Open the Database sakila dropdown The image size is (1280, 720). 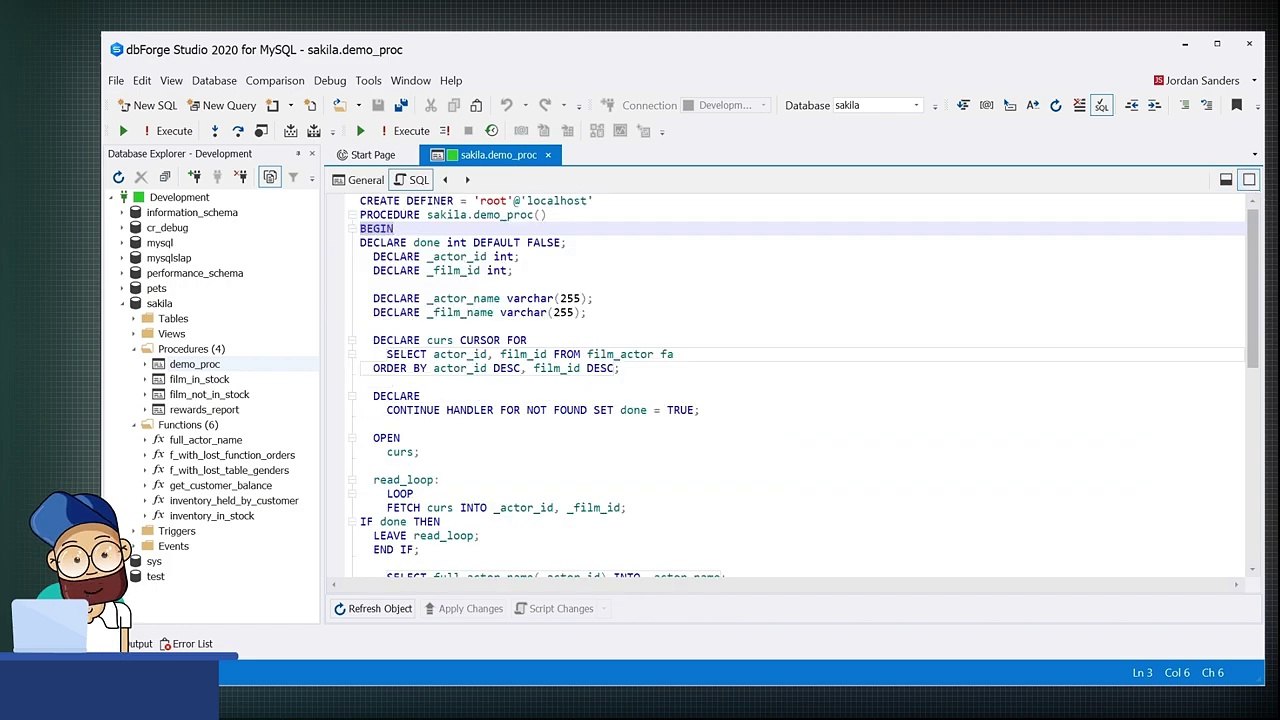click(x=915, y=105)
